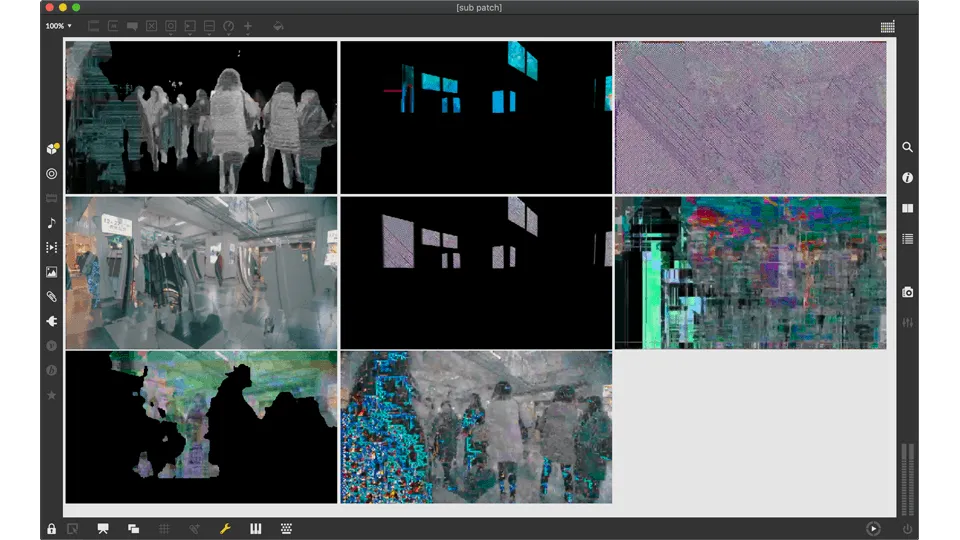Open the paint bucket format palette

(278, 26)
